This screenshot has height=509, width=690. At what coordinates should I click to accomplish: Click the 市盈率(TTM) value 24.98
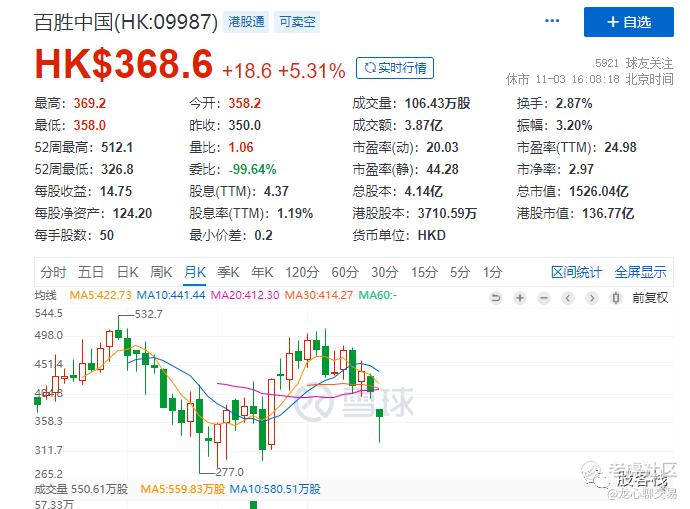click(x=620, y=147)
